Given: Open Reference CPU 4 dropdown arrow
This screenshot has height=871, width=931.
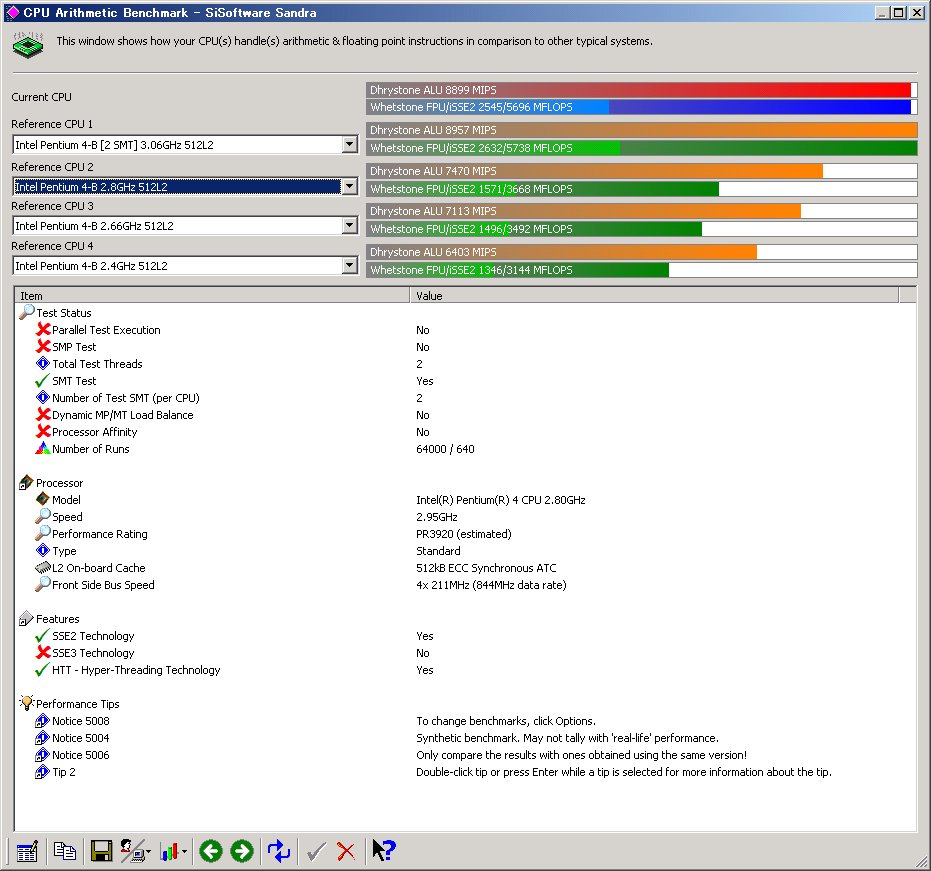Looking at the screenshot, I should coord(350,265).
